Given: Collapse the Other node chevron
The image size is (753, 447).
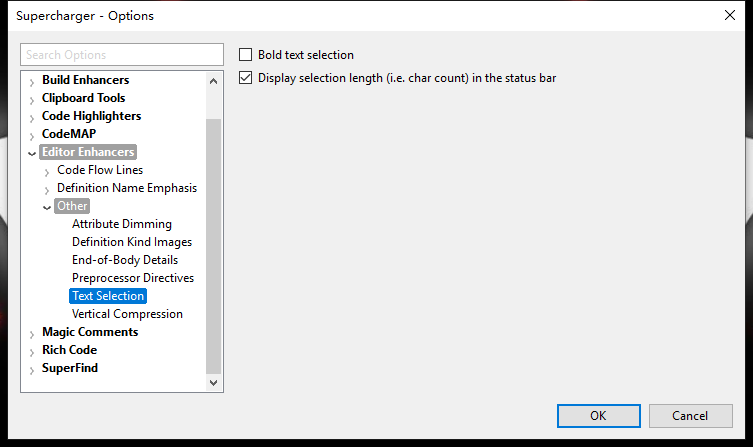Looking at the screenshot, I should 47,207.
